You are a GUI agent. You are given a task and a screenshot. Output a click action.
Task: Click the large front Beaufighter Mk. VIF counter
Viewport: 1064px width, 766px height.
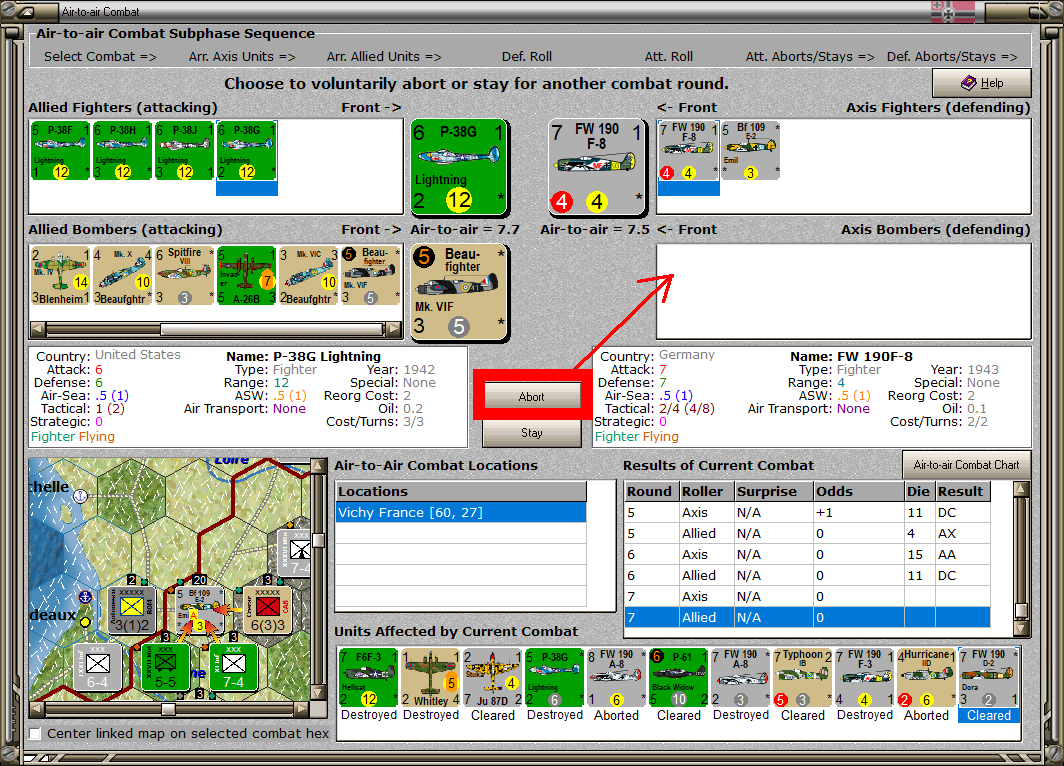459,292
